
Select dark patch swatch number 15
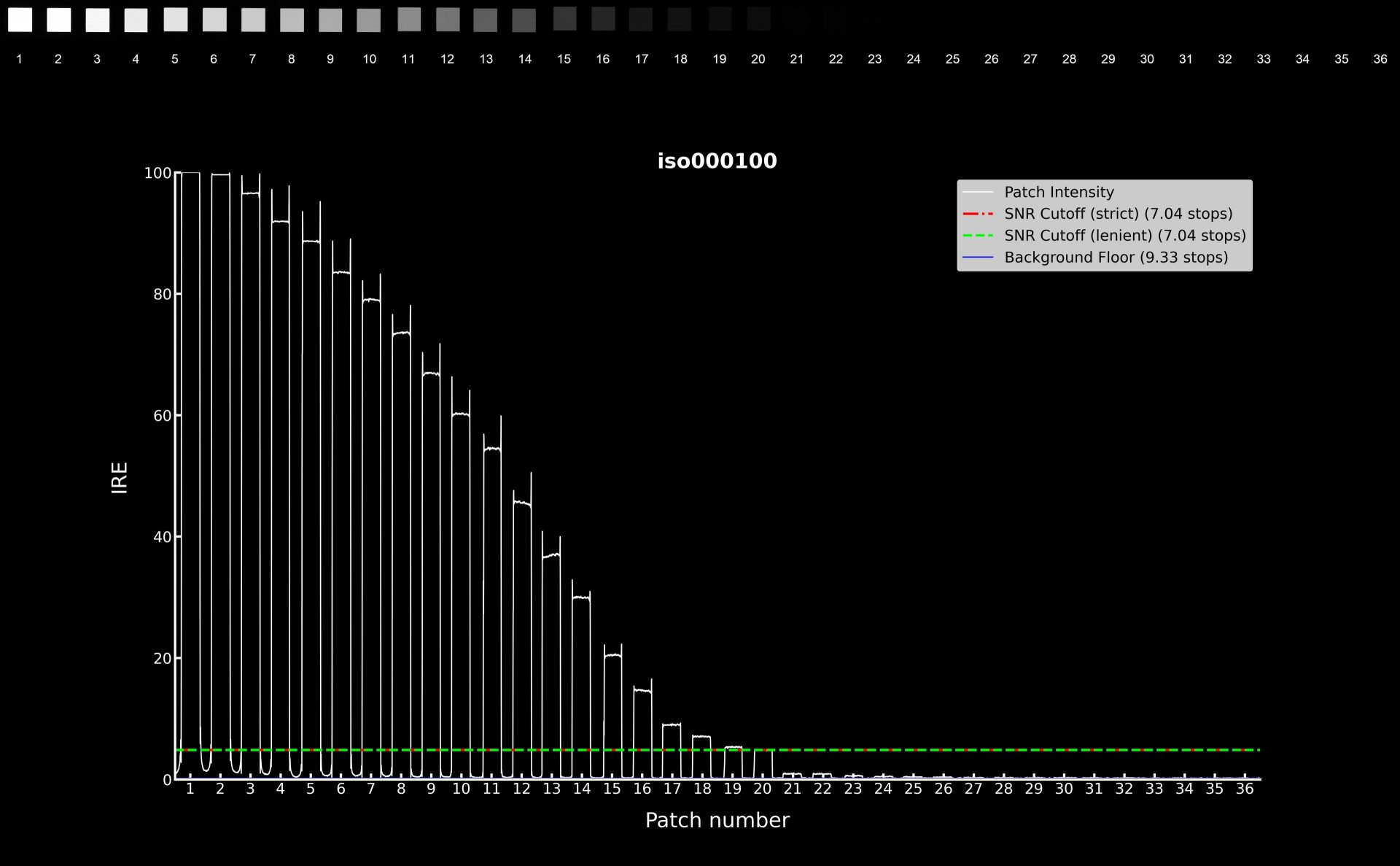[x=564, y=19]
